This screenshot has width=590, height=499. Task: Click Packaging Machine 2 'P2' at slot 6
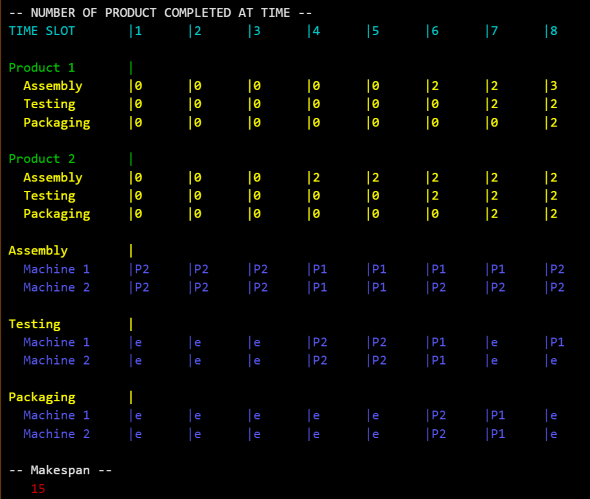coord(439,434)
